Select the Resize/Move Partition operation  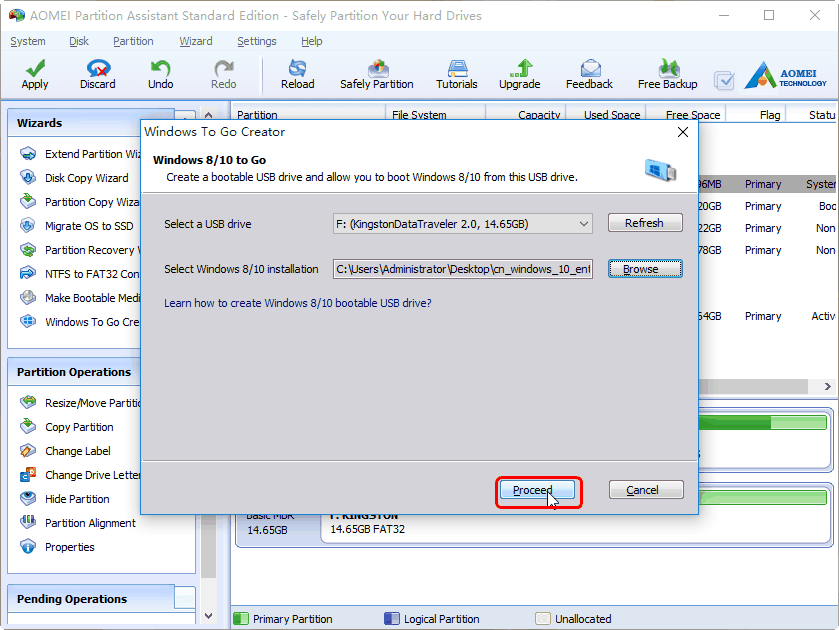[80, 403]
